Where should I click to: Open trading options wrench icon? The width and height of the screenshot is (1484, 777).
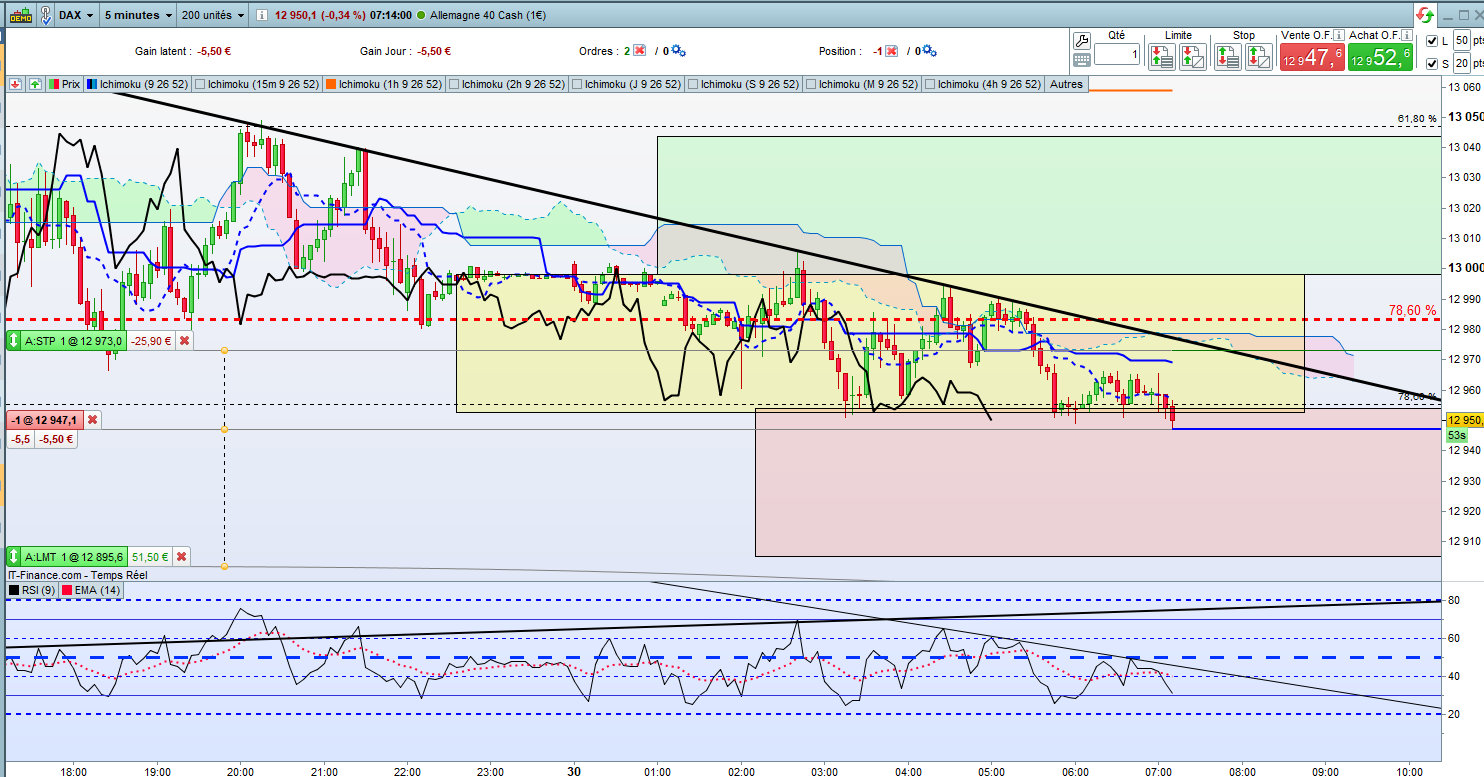1081,41
